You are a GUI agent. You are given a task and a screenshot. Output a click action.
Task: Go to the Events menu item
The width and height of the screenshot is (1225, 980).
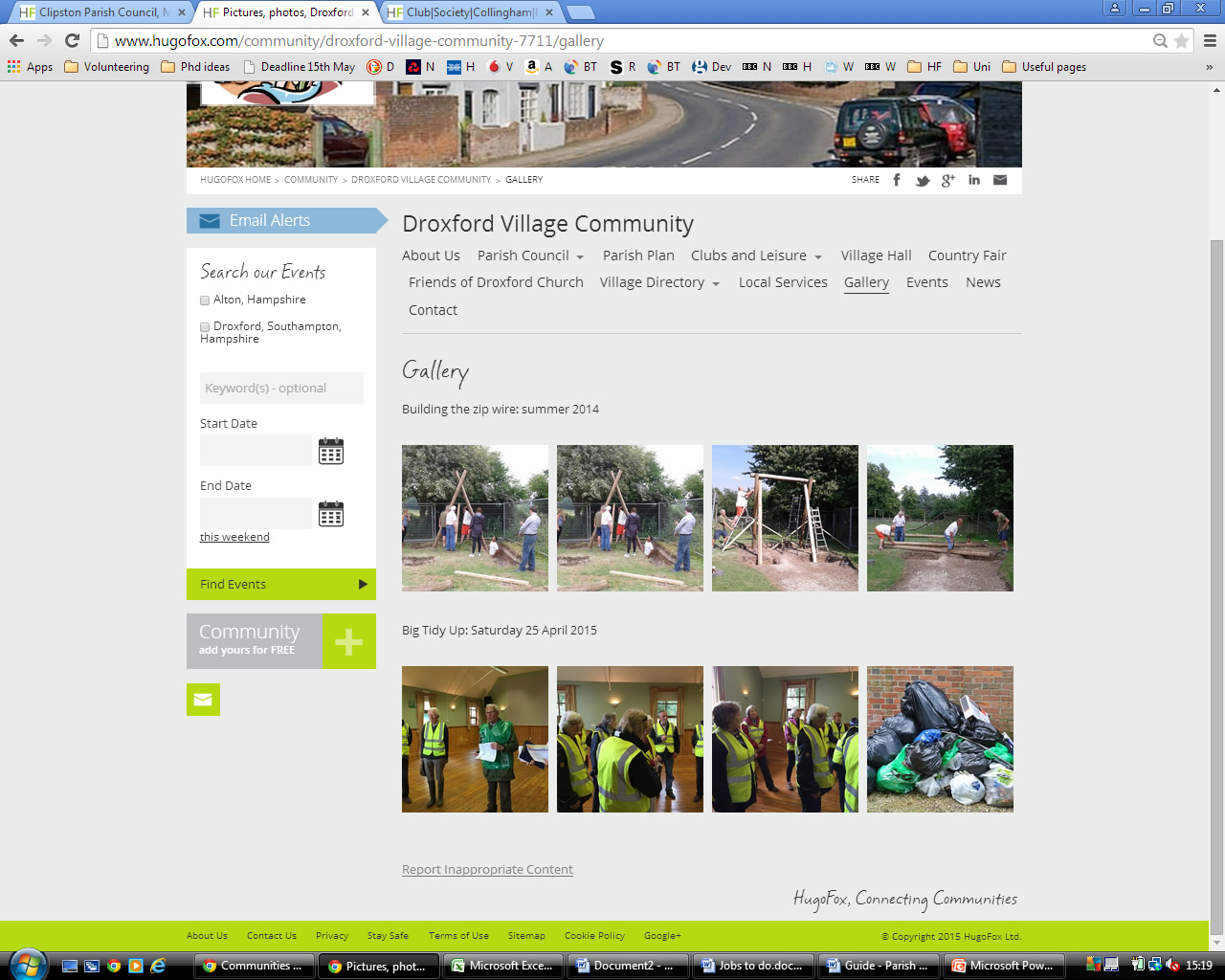(x=926, y=282)
